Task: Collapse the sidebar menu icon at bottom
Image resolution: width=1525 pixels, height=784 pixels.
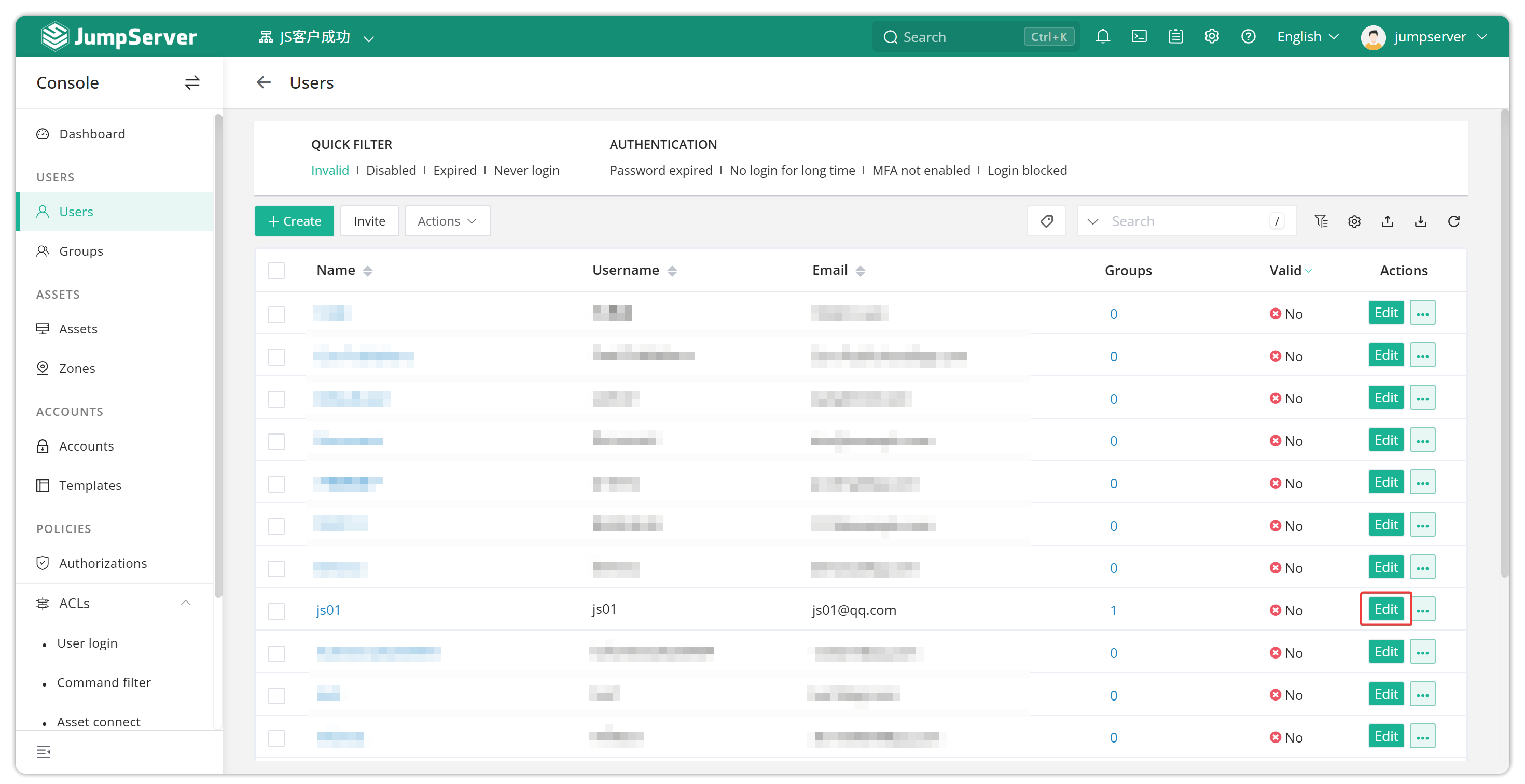Action: [44, 751]
